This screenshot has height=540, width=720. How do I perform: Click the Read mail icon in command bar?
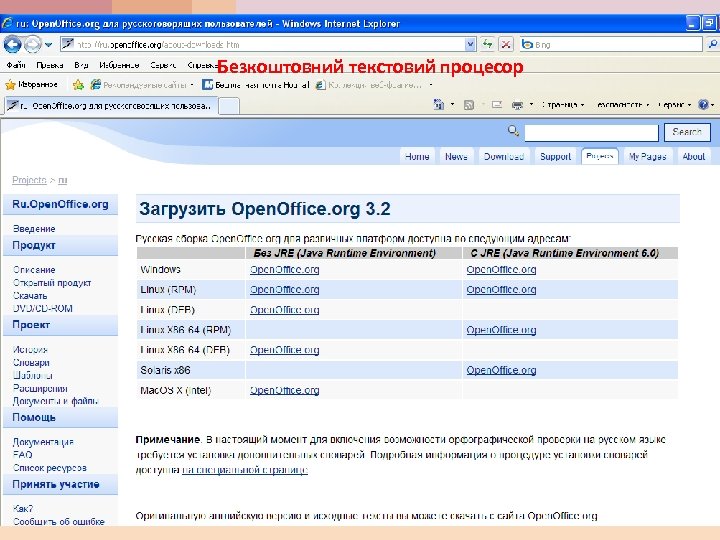click(497, 105)
